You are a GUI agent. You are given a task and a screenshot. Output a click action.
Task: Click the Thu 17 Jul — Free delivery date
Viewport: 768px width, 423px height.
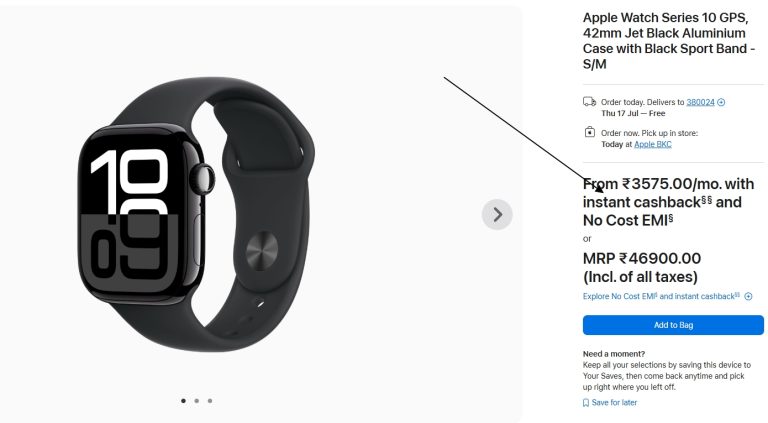(633, 113)
